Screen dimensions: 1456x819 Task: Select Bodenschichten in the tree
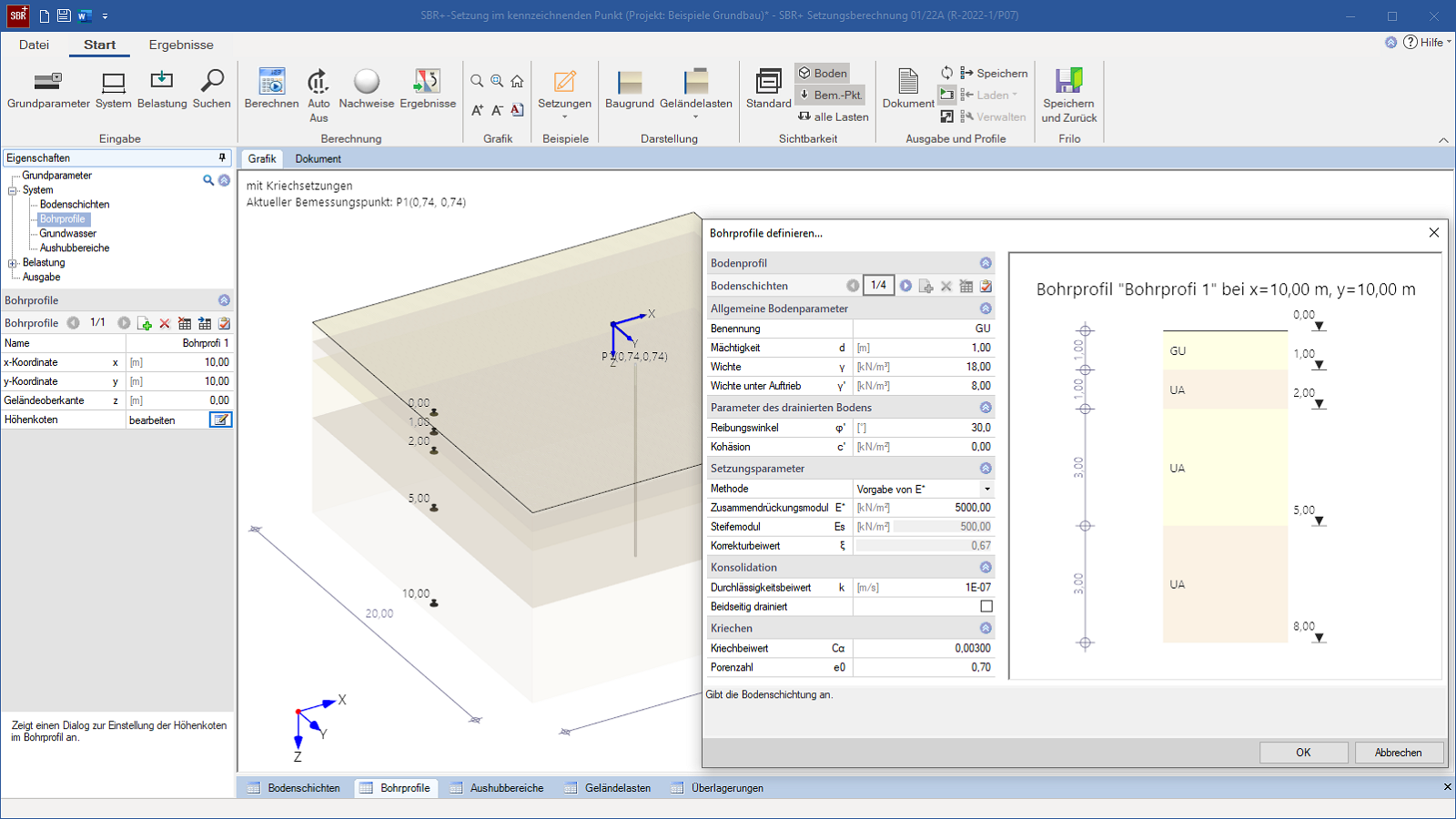[75, 205]
